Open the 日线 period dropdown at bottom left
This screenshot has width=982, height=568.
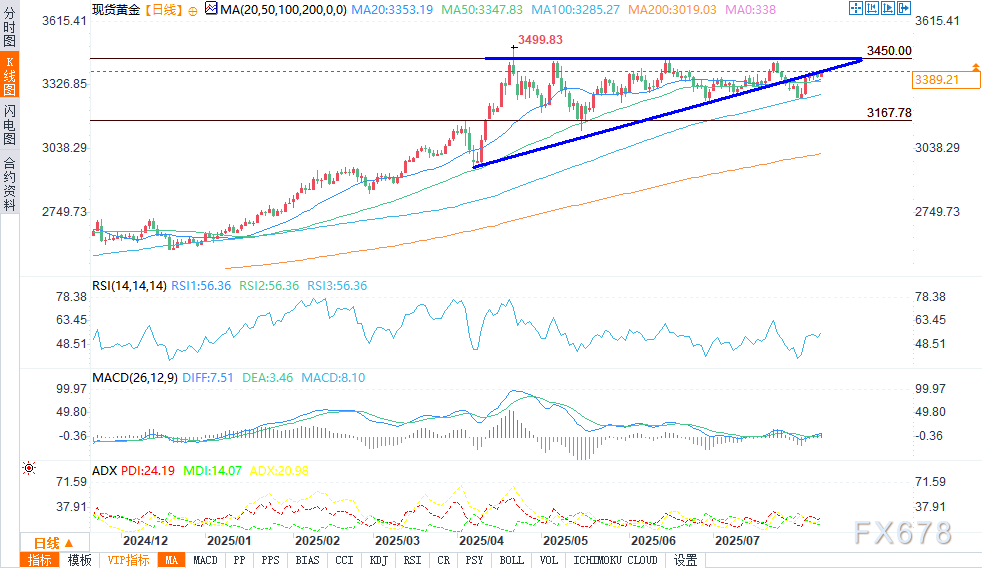pyautogui.click(x=54, y=542)
